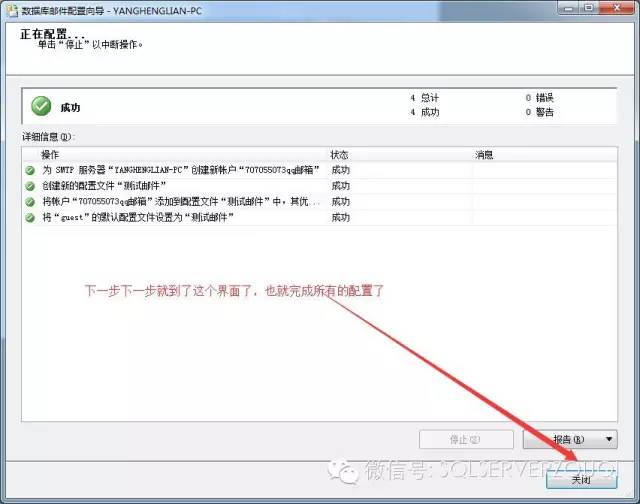Maximize the 数据库邮件配置向导 window

(589, 7)
